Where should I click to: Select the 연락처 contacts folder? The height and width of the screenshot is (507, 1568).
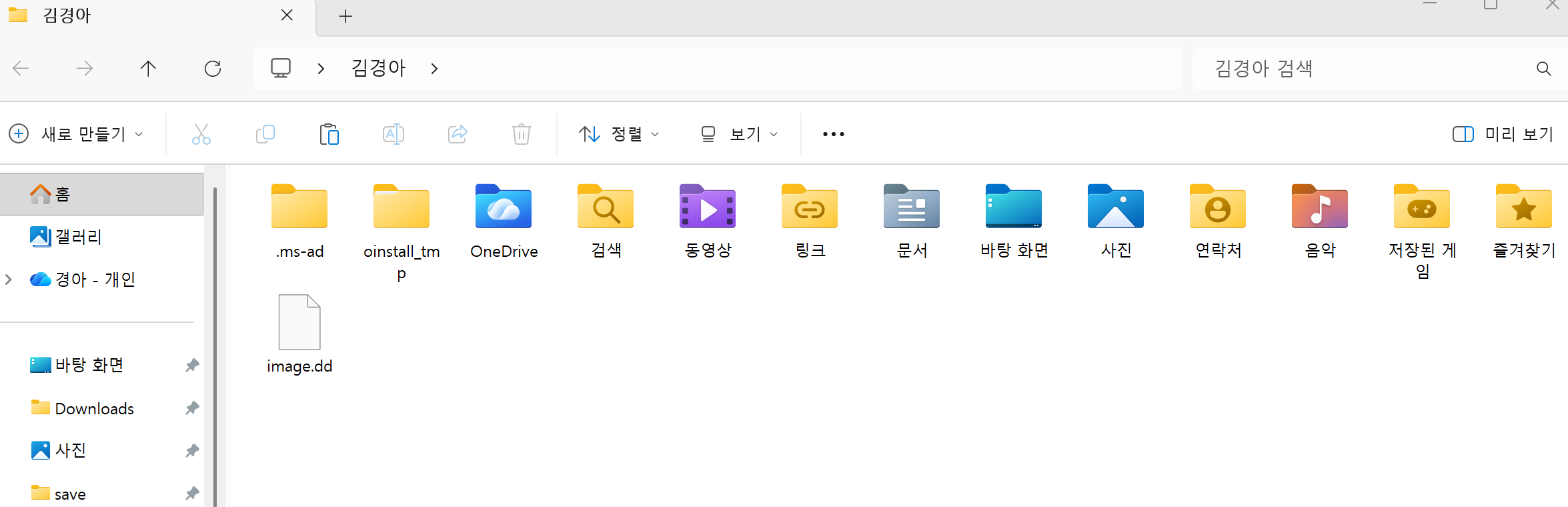pyautogui.click(x=1218, y=221)
